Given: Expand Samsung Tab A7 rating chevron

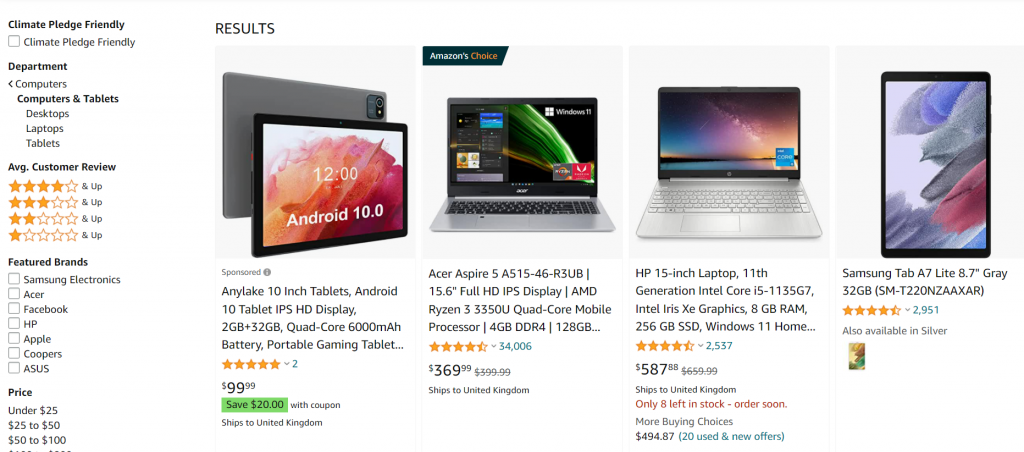Looking at the screenshot, I should [907, 311].
